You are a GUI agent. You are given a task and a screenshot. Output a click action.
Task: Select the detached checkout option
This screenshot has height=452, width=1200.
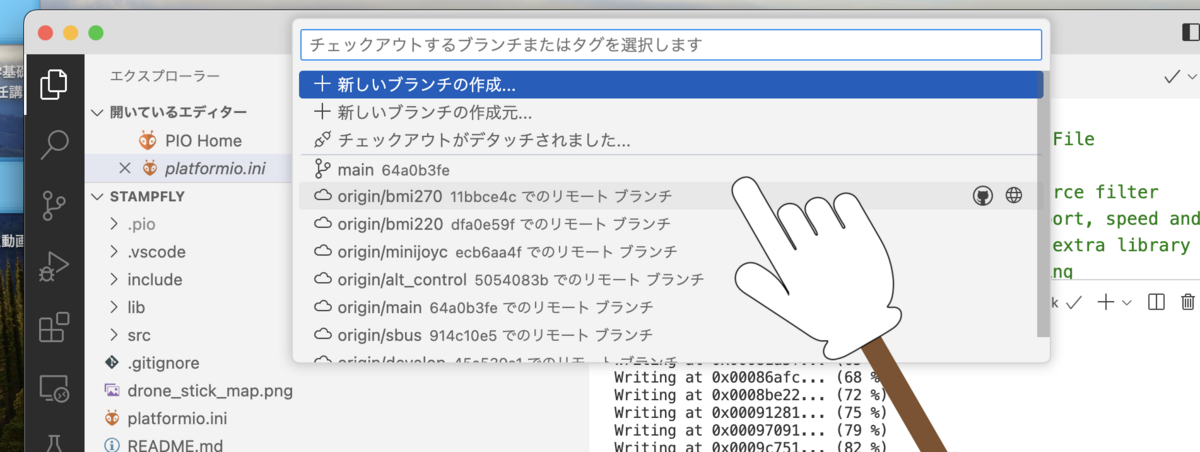click(x=669, y=140)
